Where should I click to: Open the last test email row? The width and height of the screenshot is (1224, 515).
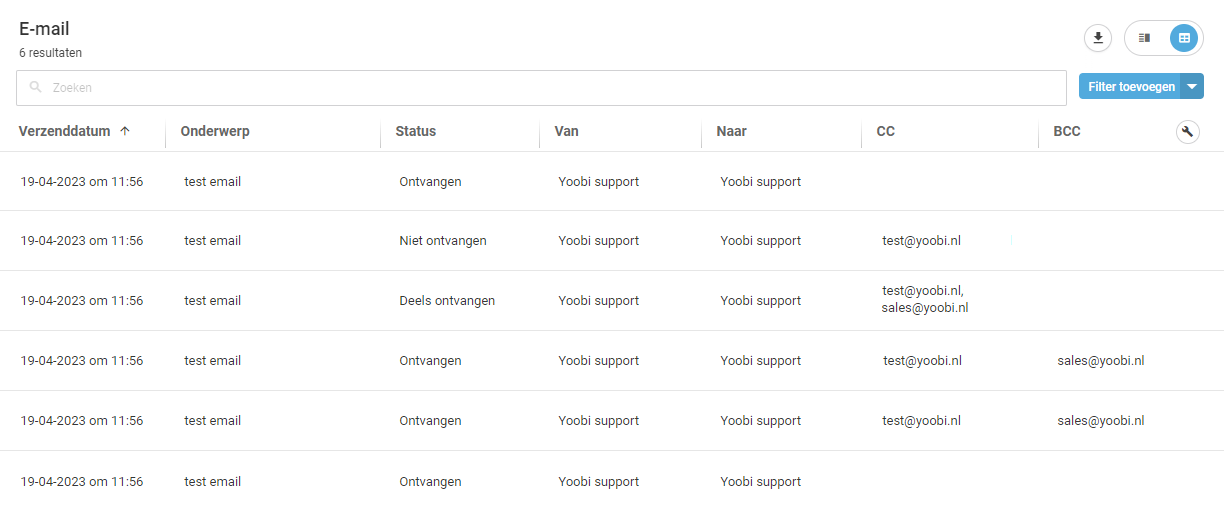pyautogui.click(x=612, y=482)
